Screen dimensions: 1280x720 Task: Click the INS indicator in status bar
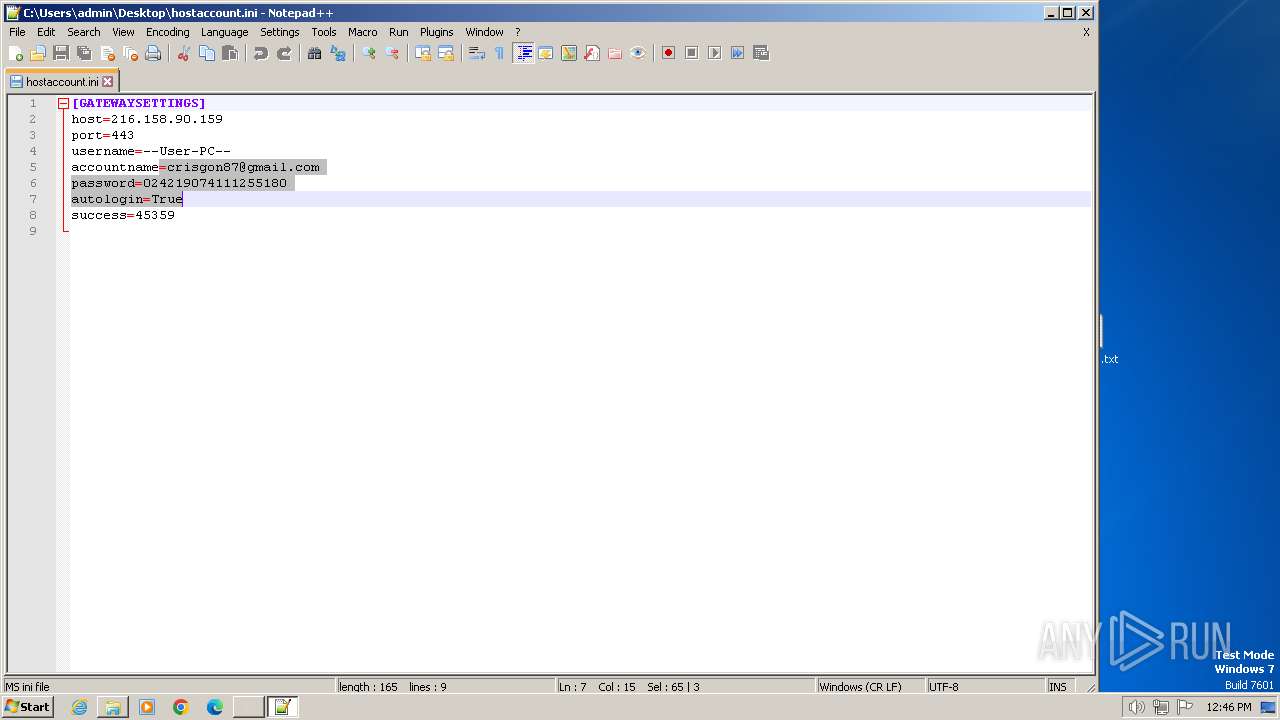point(1057,687)
